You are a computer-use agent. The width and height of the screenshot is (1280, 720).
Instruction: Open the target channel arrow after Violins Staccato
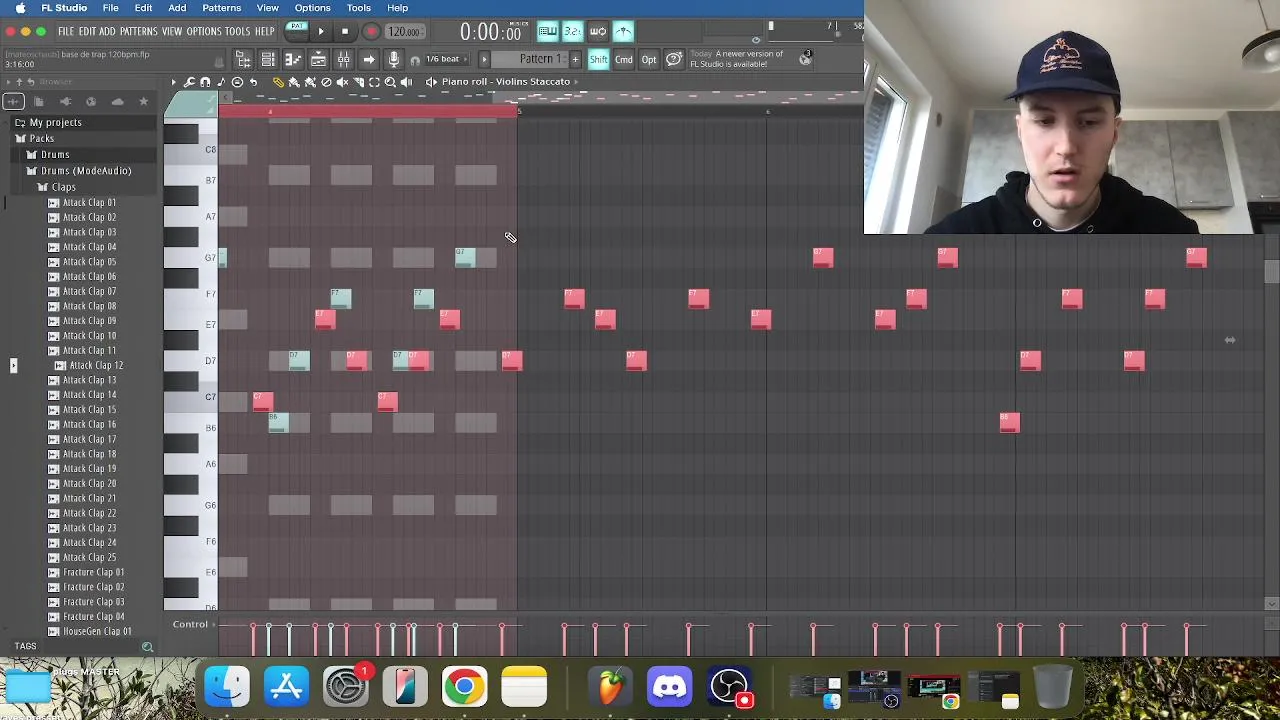[577, 82]
